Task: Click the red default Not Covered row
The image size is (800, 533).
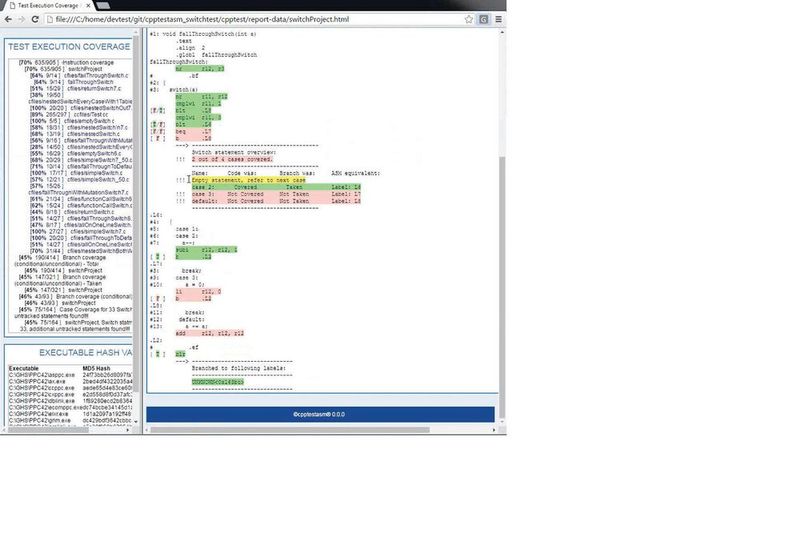Action: point(276,201)
